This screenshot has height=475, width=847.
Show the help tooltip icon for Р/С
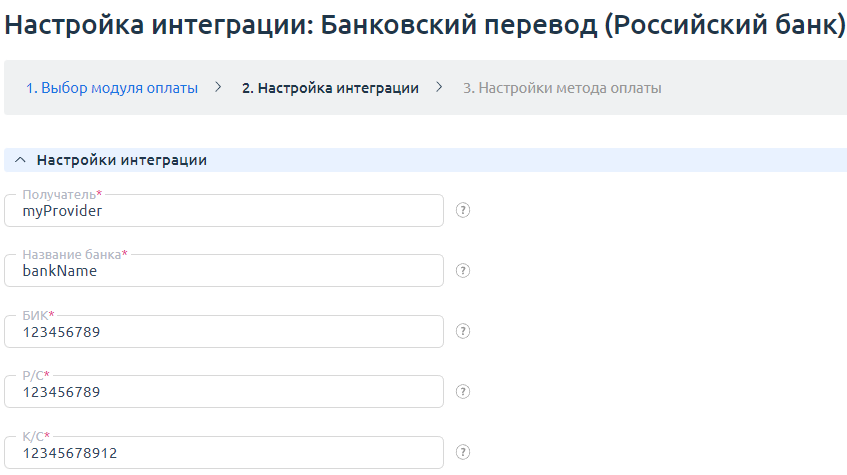coord(463,391)
